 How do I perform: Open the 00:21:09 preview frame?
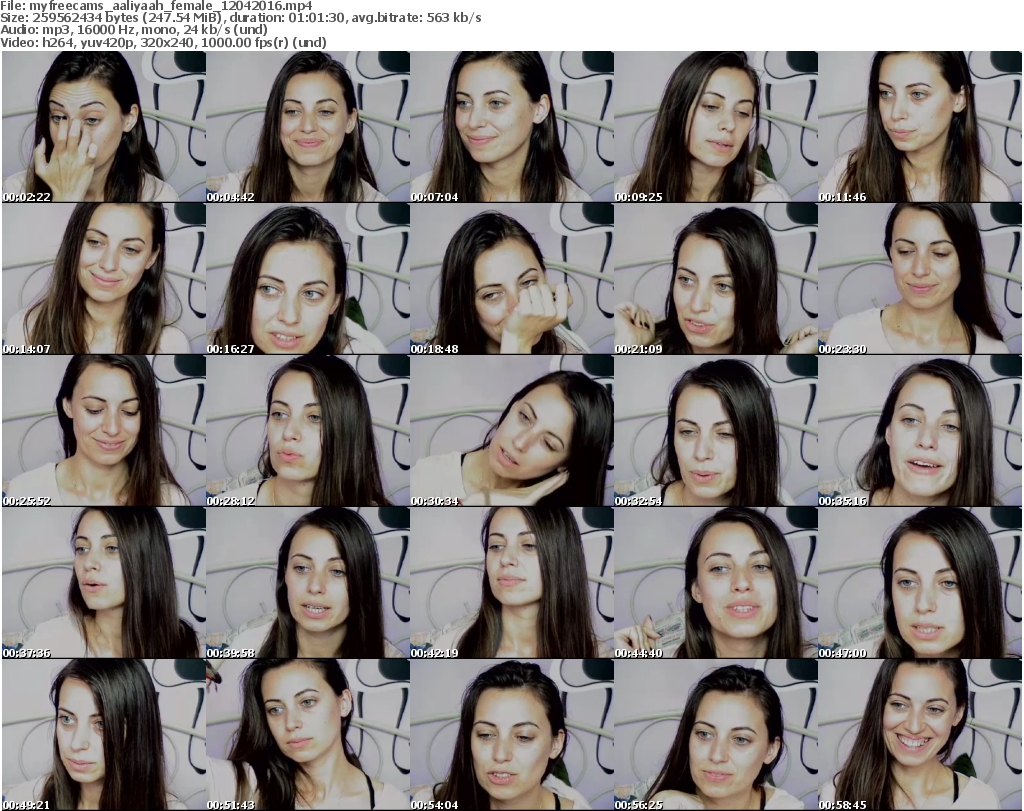pyautogui.click(x=715, y=279)
